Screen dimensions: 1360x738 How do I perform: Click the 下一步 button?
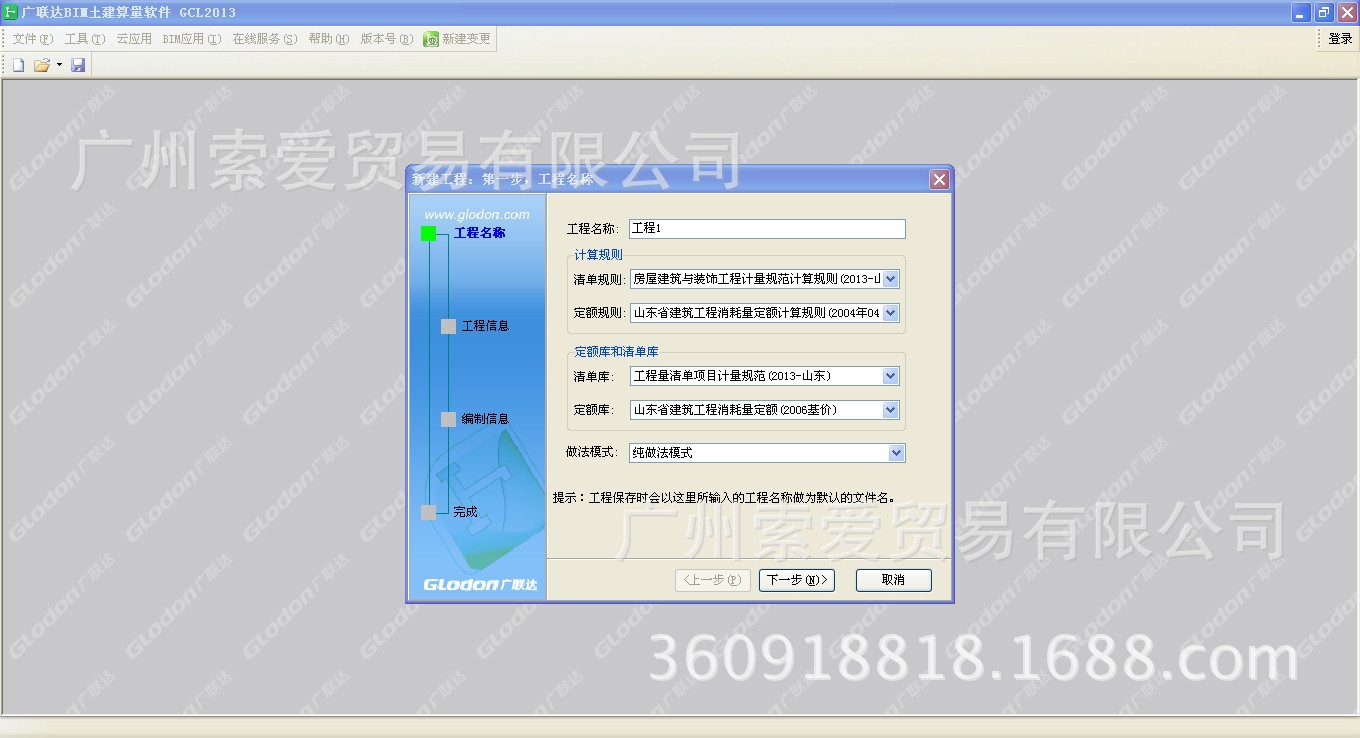796,580
